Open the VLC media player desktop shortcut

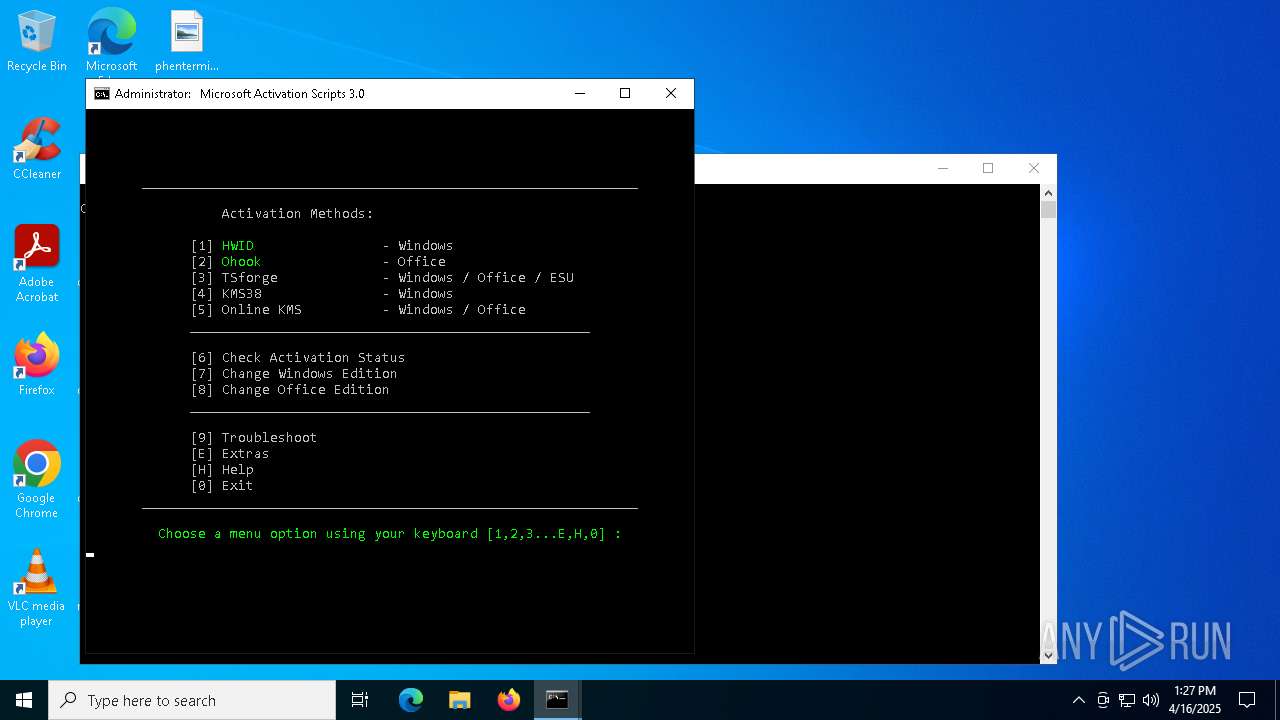point(37,588)
